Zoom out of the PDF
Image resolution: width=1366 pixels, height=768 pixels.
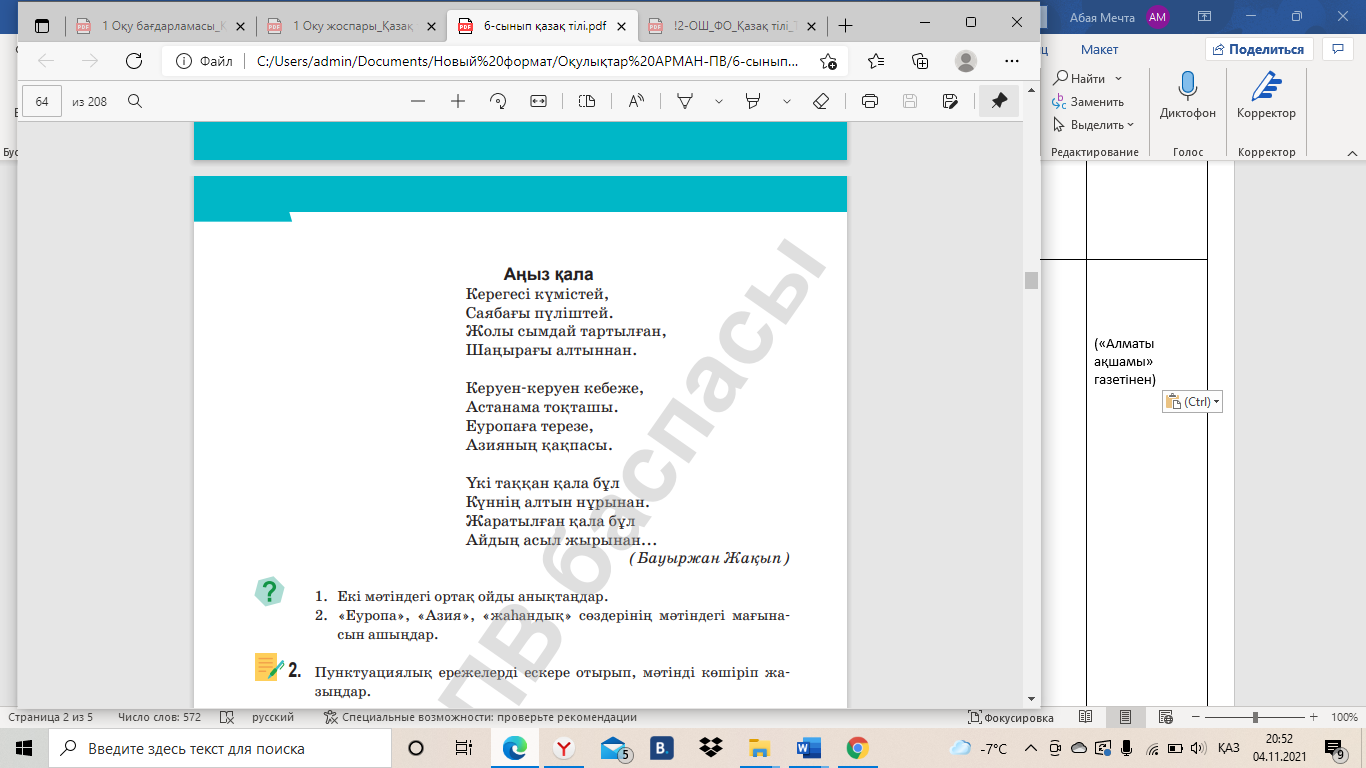[418, 101]
